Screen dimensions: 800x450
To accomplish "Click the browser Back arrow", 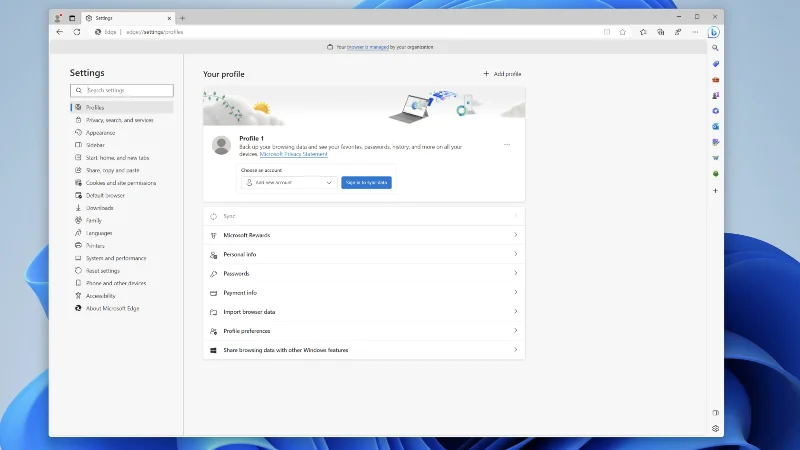I will [60, 32].
